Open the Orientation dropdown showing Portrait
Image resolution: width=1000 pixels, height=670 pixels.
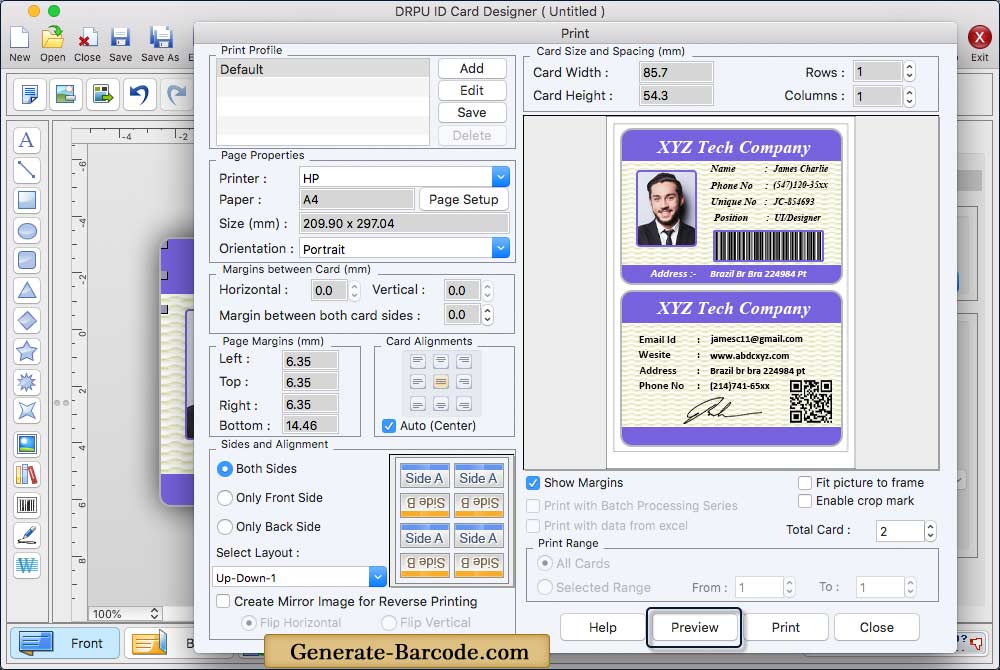(501, 248)
